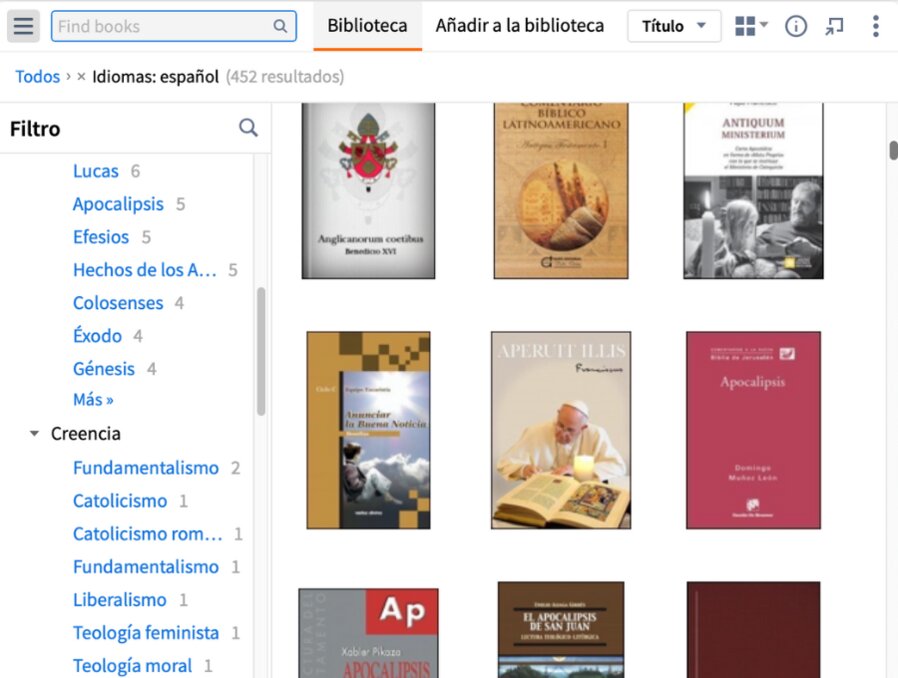The image size is (898, 678).
Task: Collapse the Creencia section
Action: pos(34,433)
